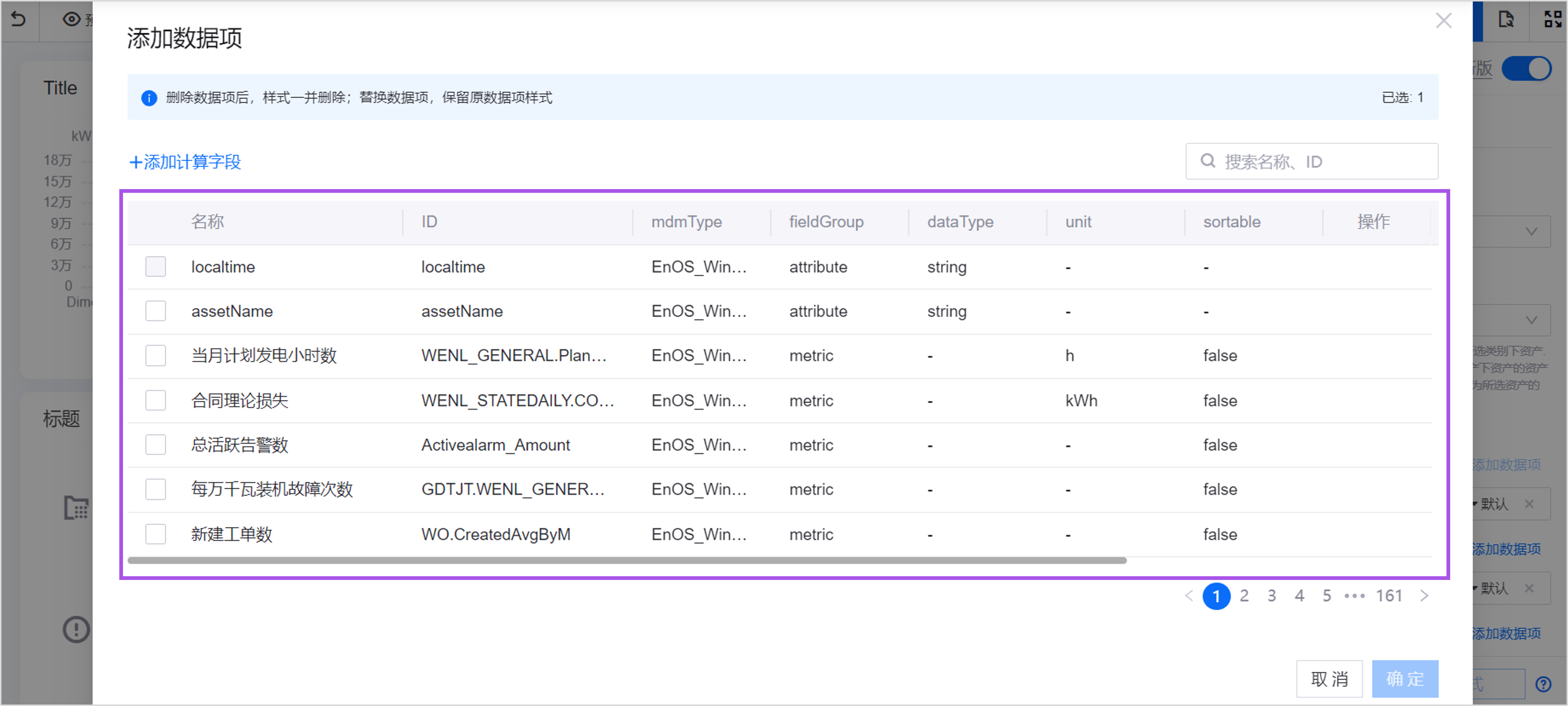Go to page 2 in pagination
This screenshot has height=706, width=1568.
coord(1244,596)
